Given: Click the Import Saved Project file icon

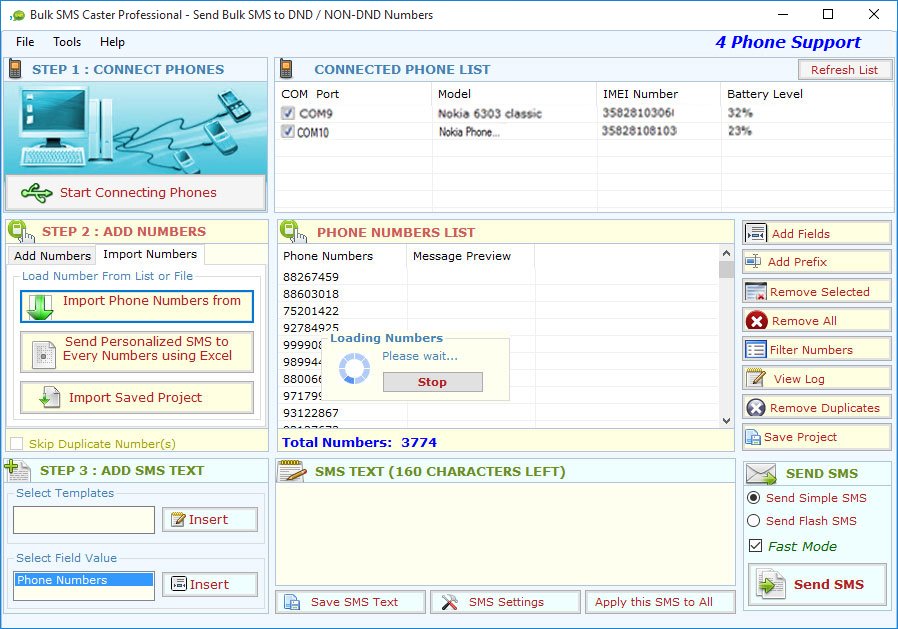Looking at the screenshot, I should point(50,398).
